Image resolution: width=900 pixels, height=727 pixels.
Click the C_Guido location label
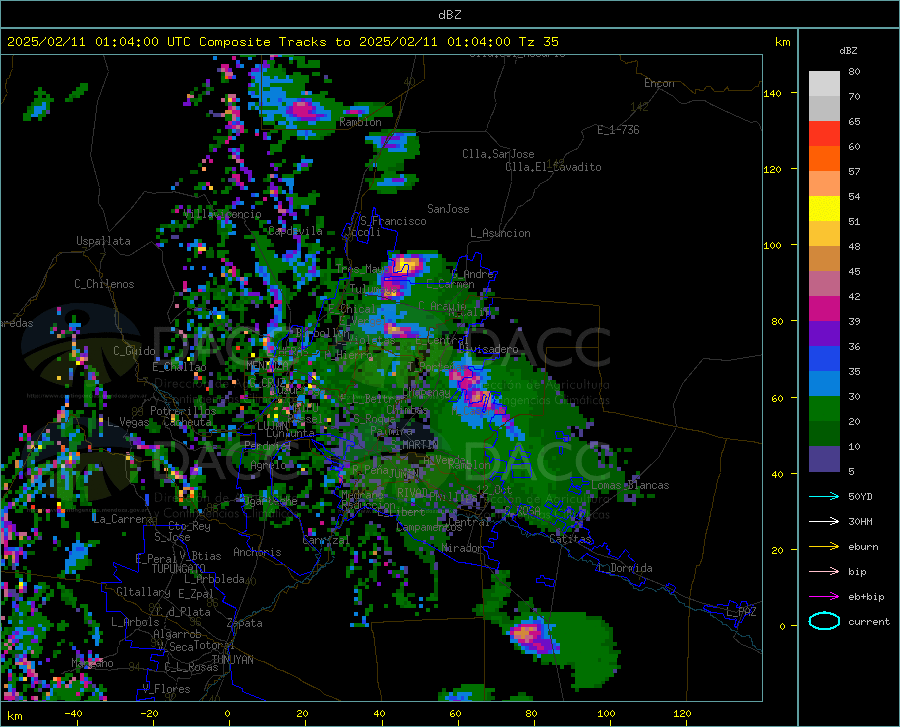[134, 351]
